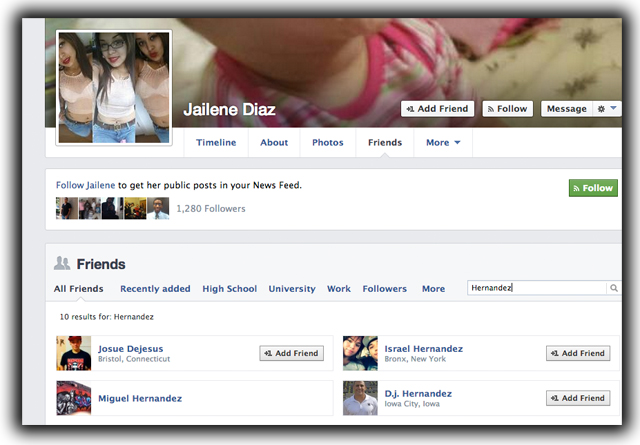Add Israel Hernandez as a friend

click(578, 353)
